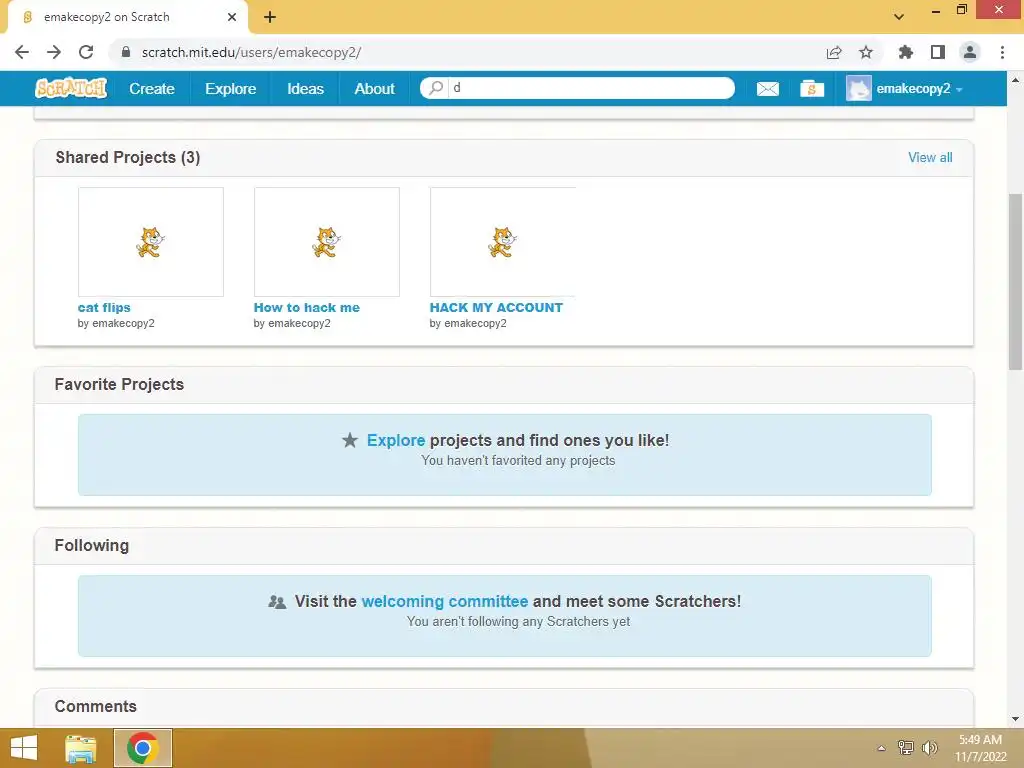The height and width of the screenshot is (768, 1024).
Task: Click the Favorite Projects heading
Action: 119,384
